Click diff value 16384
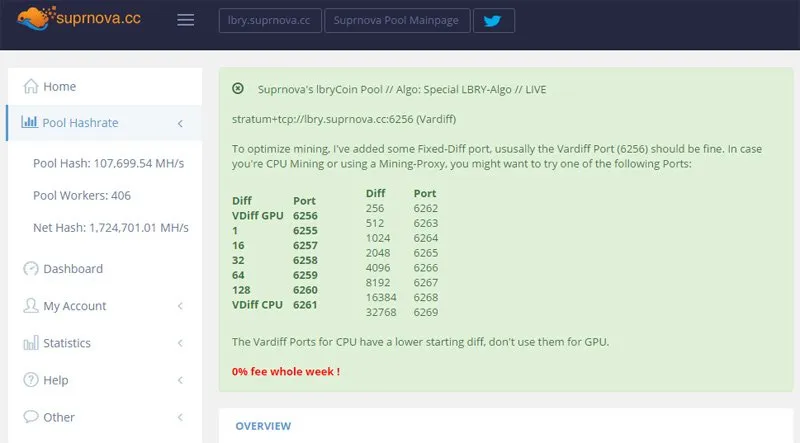 tap(381, 297)
